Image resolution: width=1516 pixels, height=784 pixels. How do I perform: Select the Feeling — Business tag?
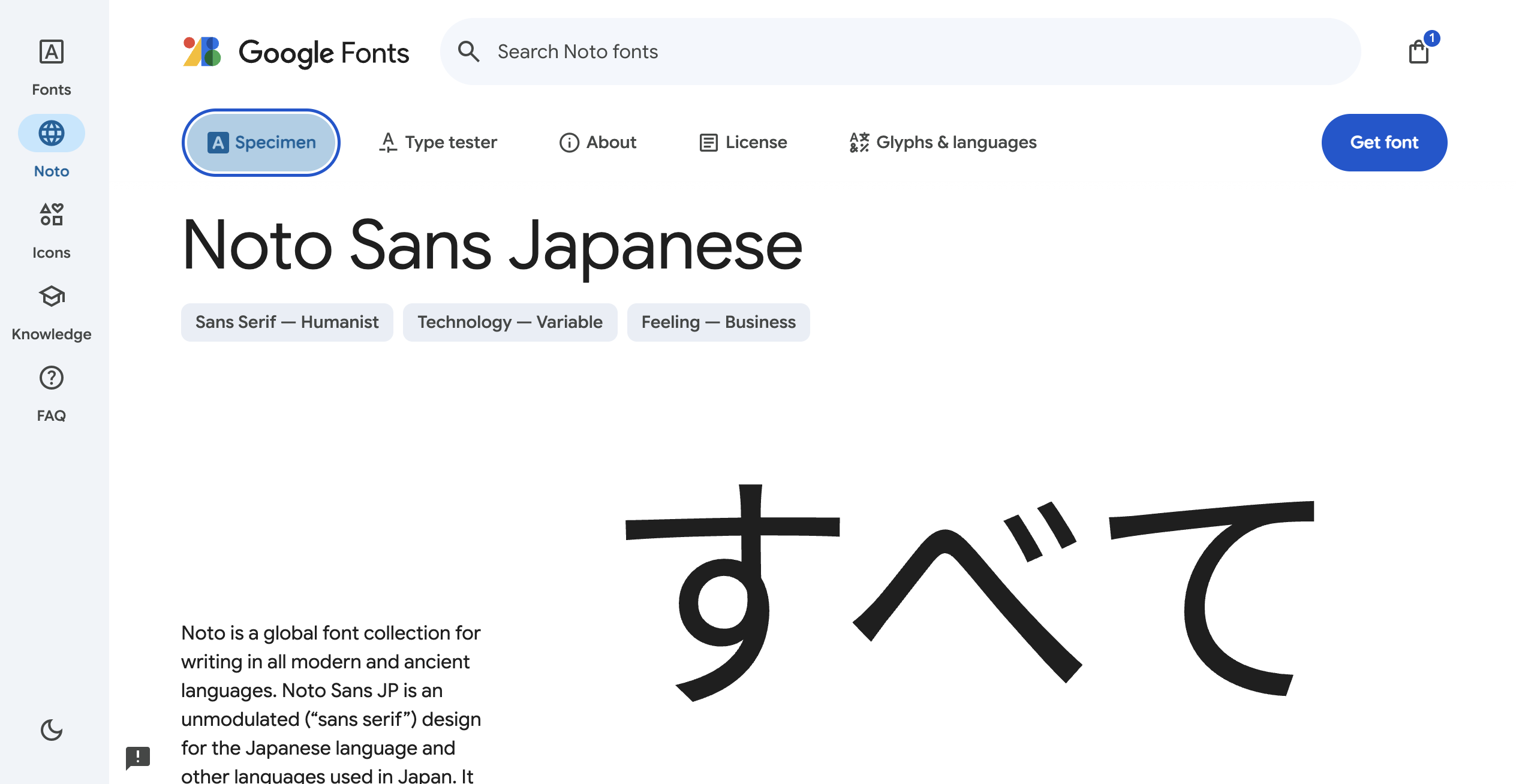(x=718, y=322)
